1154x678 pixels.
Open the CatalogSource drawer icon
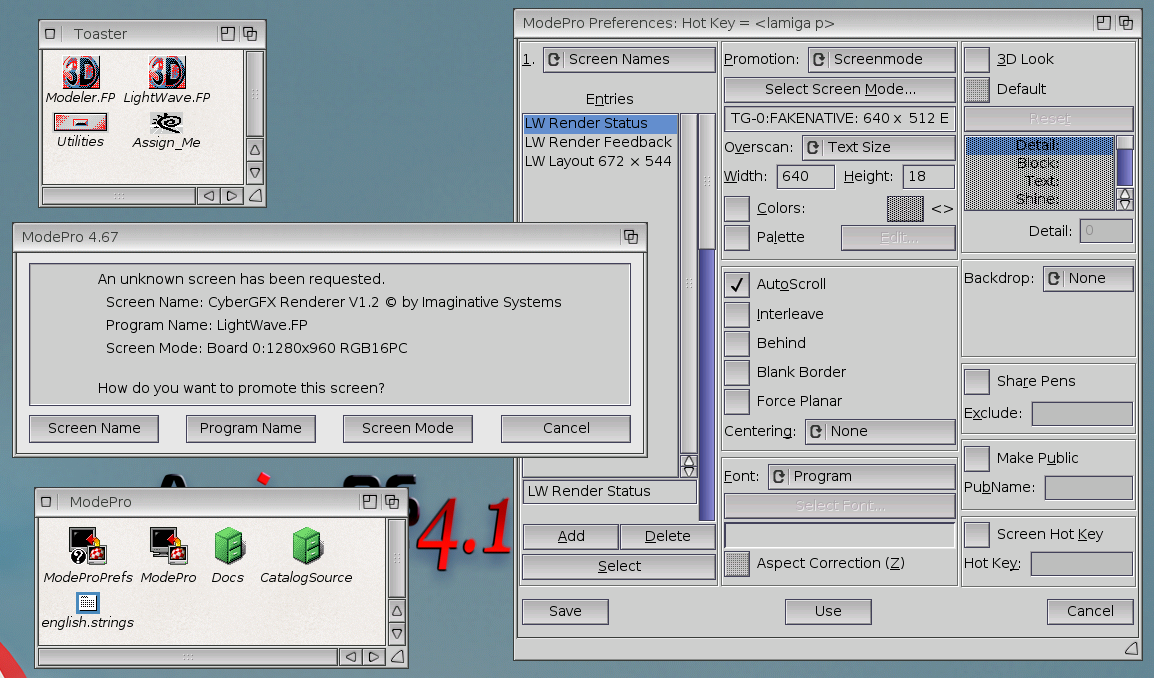point(306,545)
